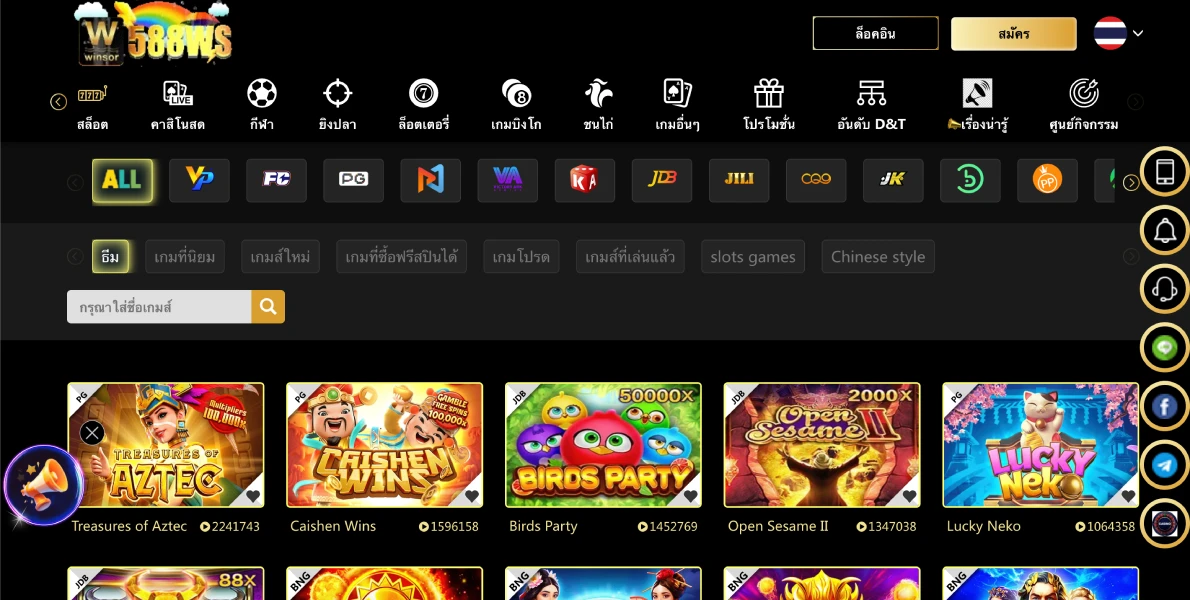Toggle favorite heart on Birds Party
The height and width of the screenshot is (600, 1190).
click(x=690, y=496)
